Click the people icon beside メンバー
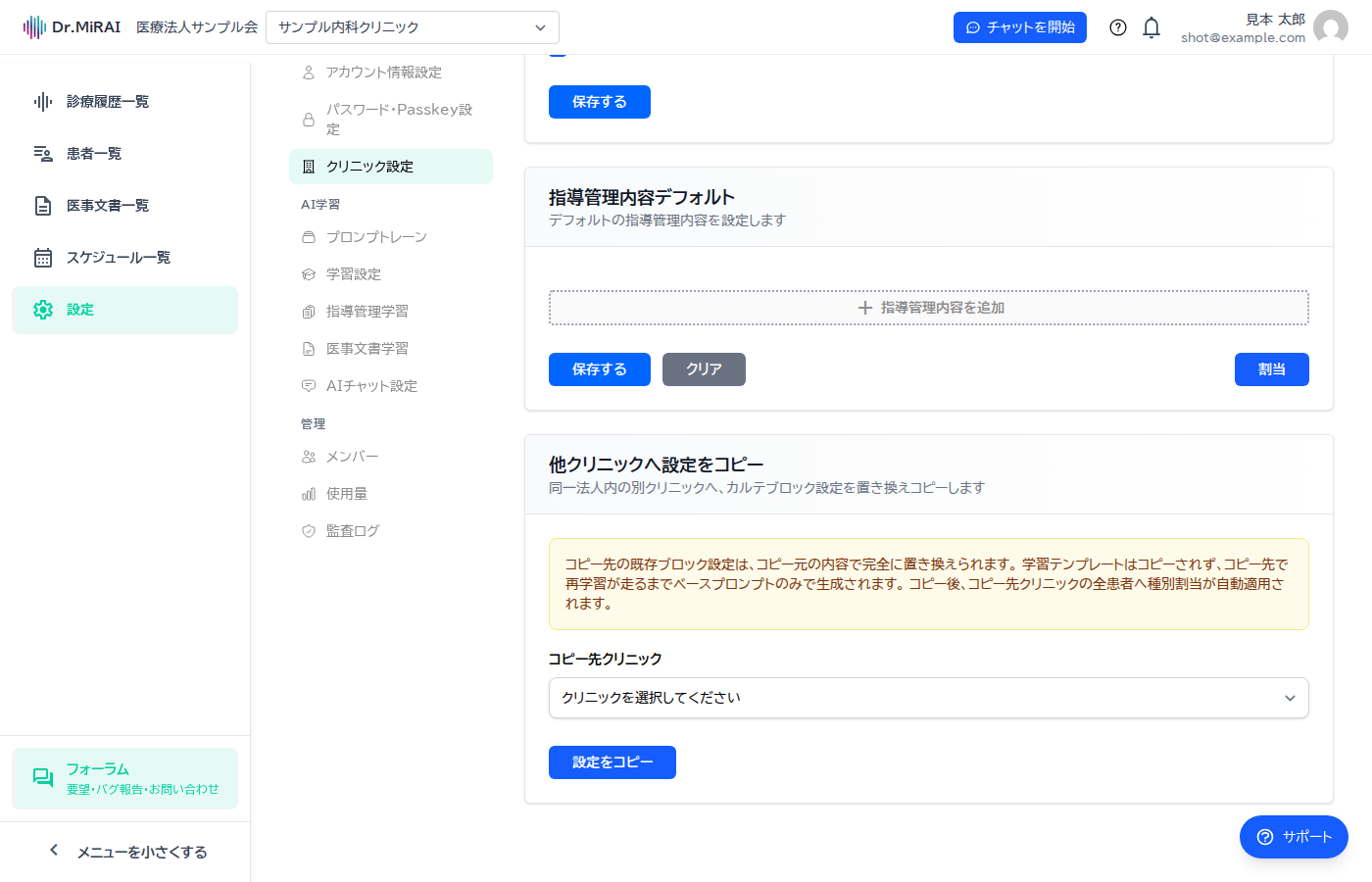This screenshot has width=1372, height=882. [309, 457]
